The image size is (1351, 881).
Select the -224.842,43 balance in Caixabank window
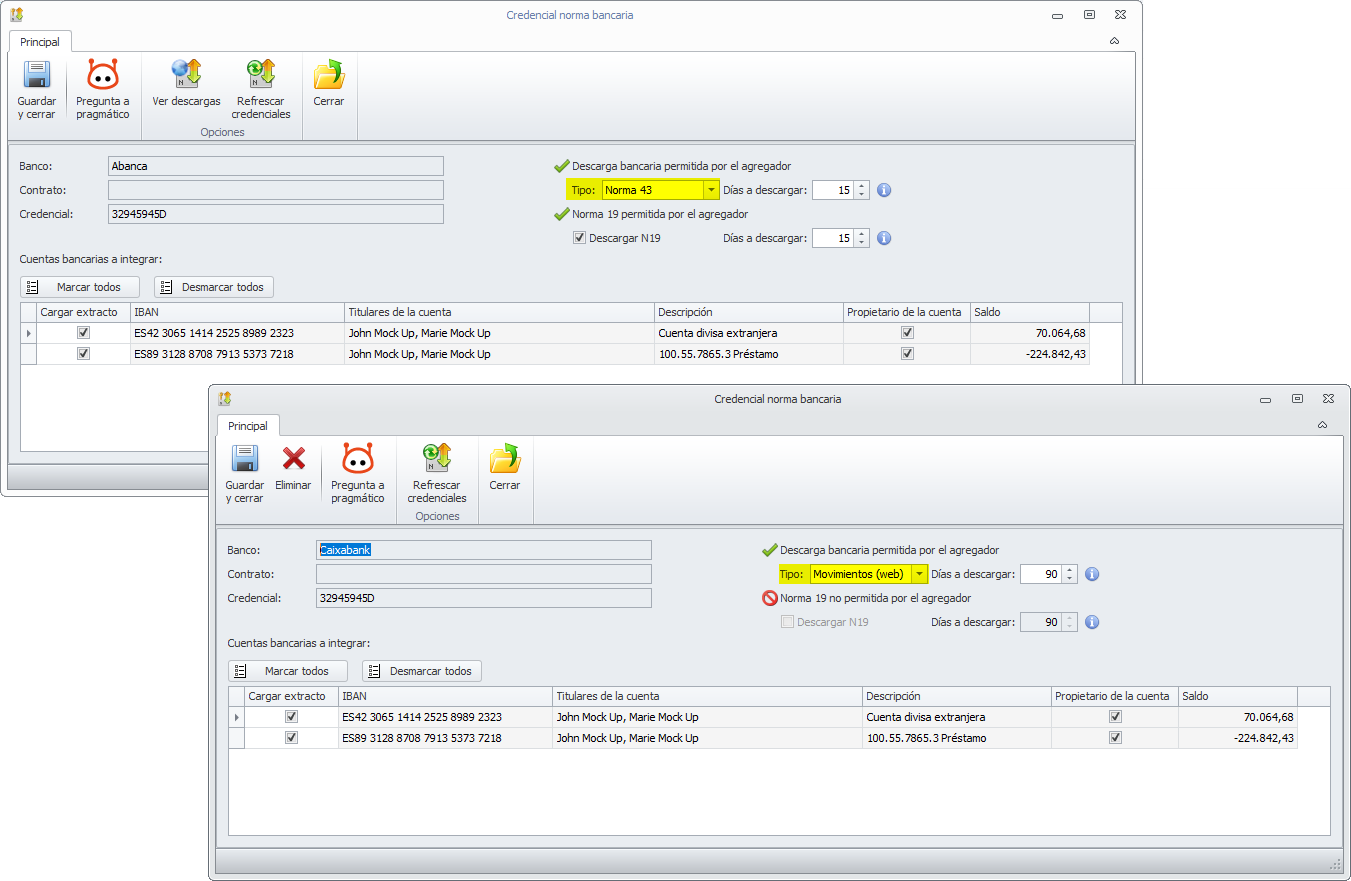pyautogui.click(x=1237, y=738)
